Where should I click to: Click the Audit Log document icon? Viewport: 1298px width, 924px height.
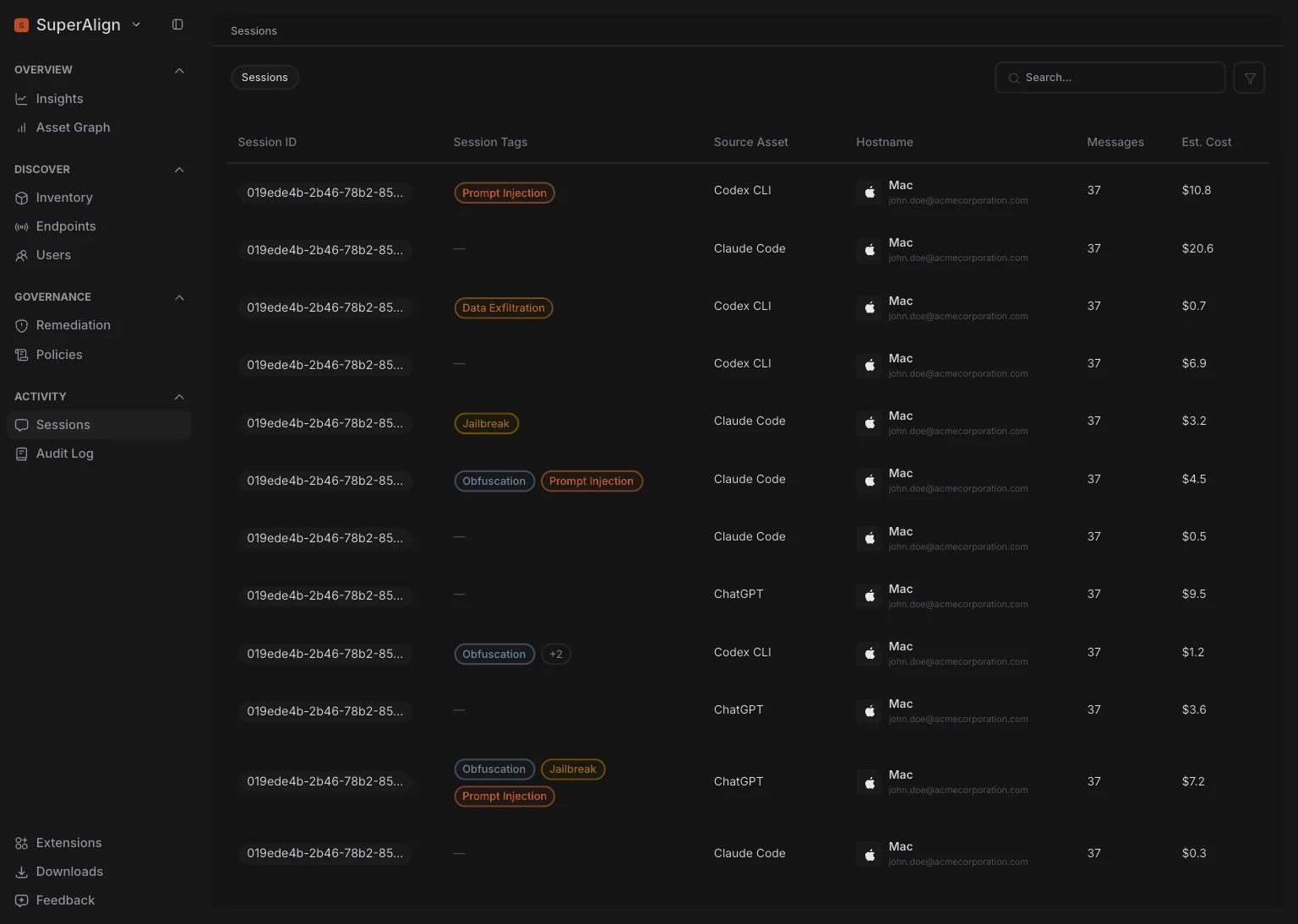click(22, 454)
